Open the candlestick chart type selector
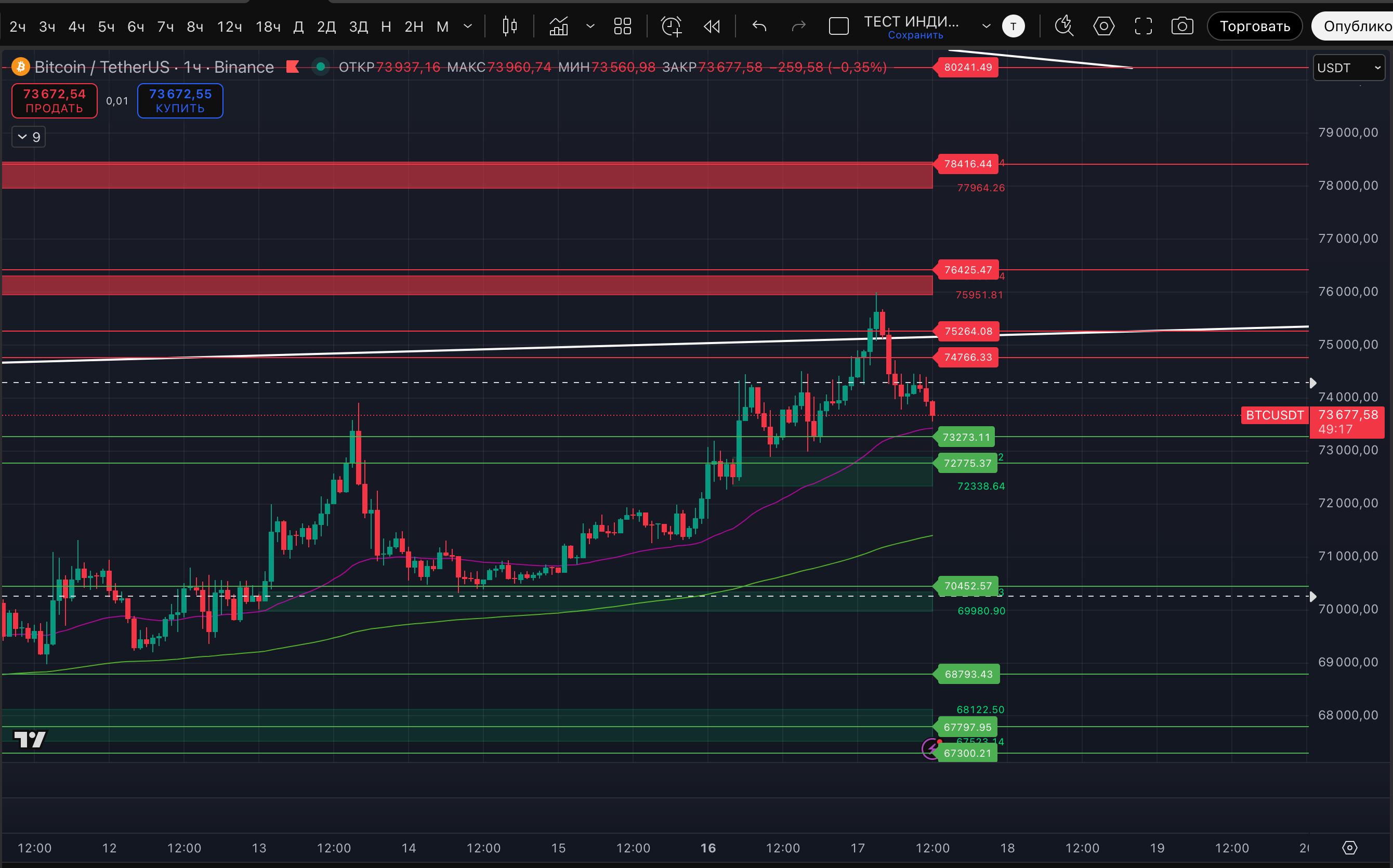The image size is (1393, 868). click(509, 27)
